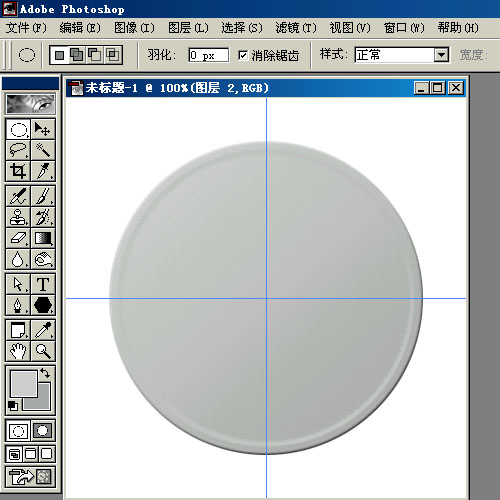This screenshot has height=500, width=500.
Task: Select the History Brush tool
Action: click(43, 217)
